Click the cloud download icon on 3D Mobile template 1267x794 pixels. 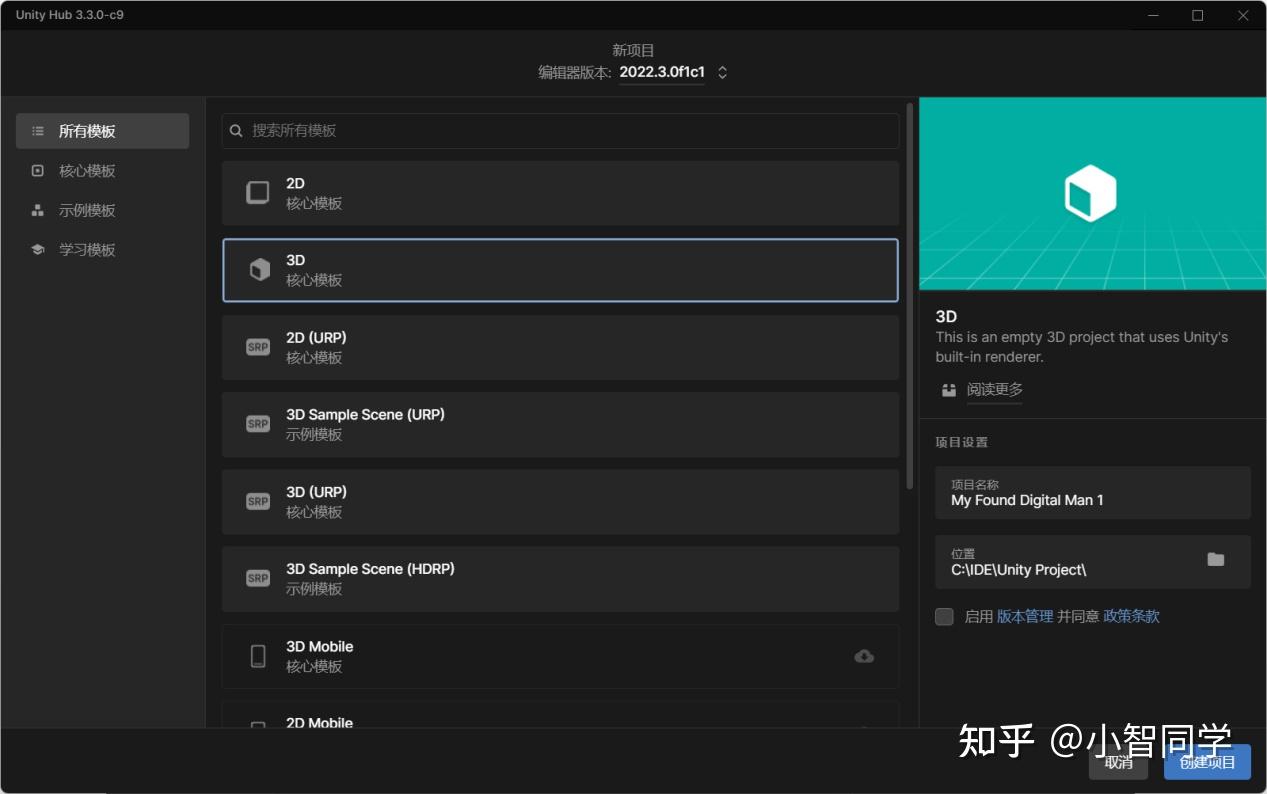point(863,656)
